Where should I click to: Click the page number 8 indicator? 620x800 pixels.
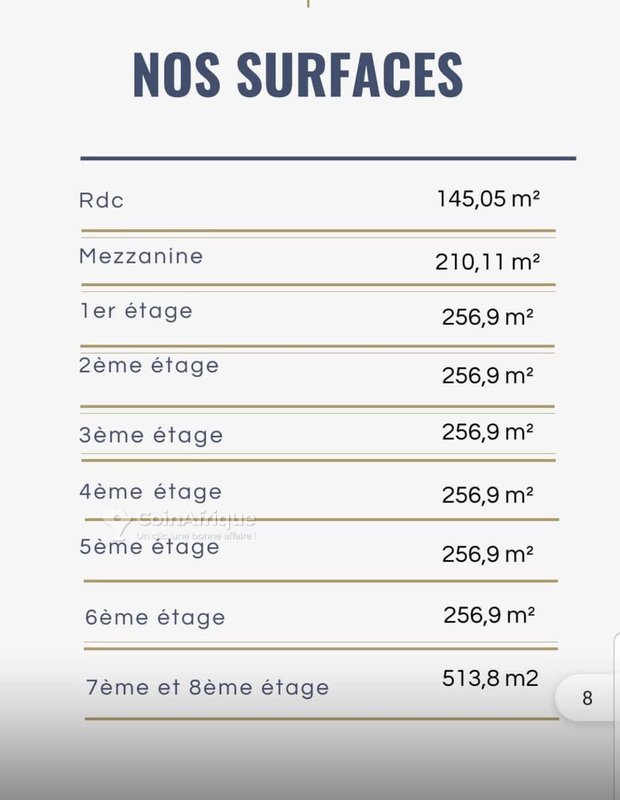click(587, 698)
